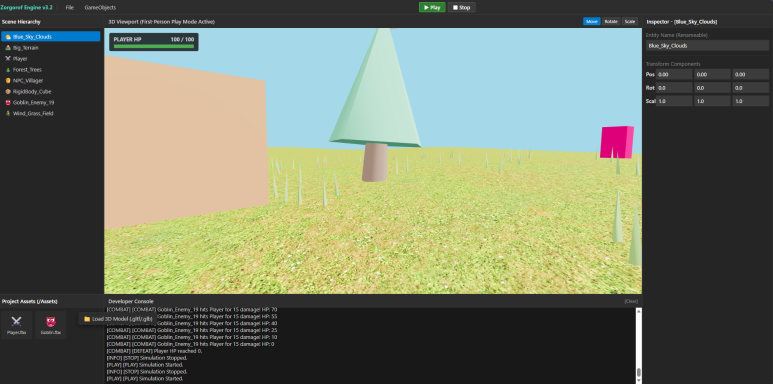Image resolution: width=773 pixels, height=384 pixels.
Task: Click the Rot Y value field
Action: [712, 88]
